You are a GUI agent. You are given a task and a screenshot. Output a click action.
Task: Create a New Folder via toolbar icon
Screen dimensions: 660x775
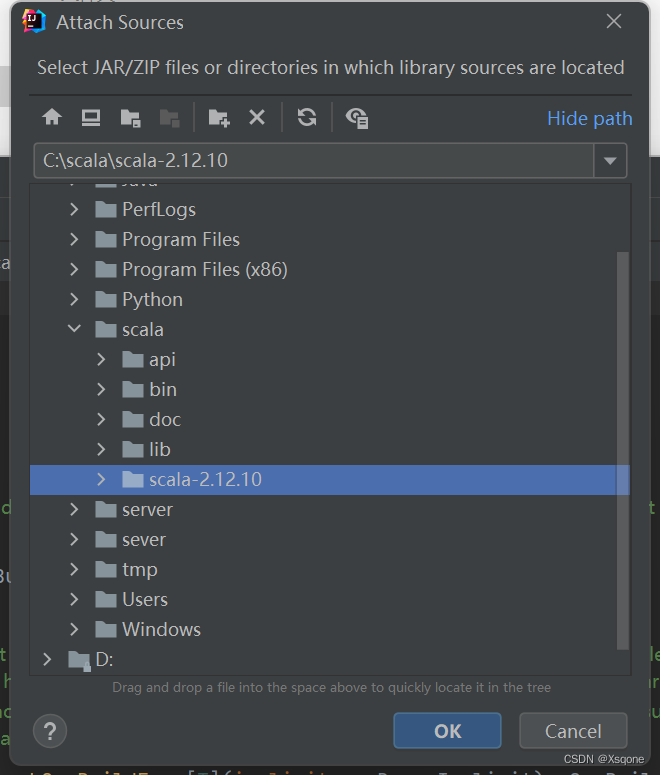[x=219, y=118]
